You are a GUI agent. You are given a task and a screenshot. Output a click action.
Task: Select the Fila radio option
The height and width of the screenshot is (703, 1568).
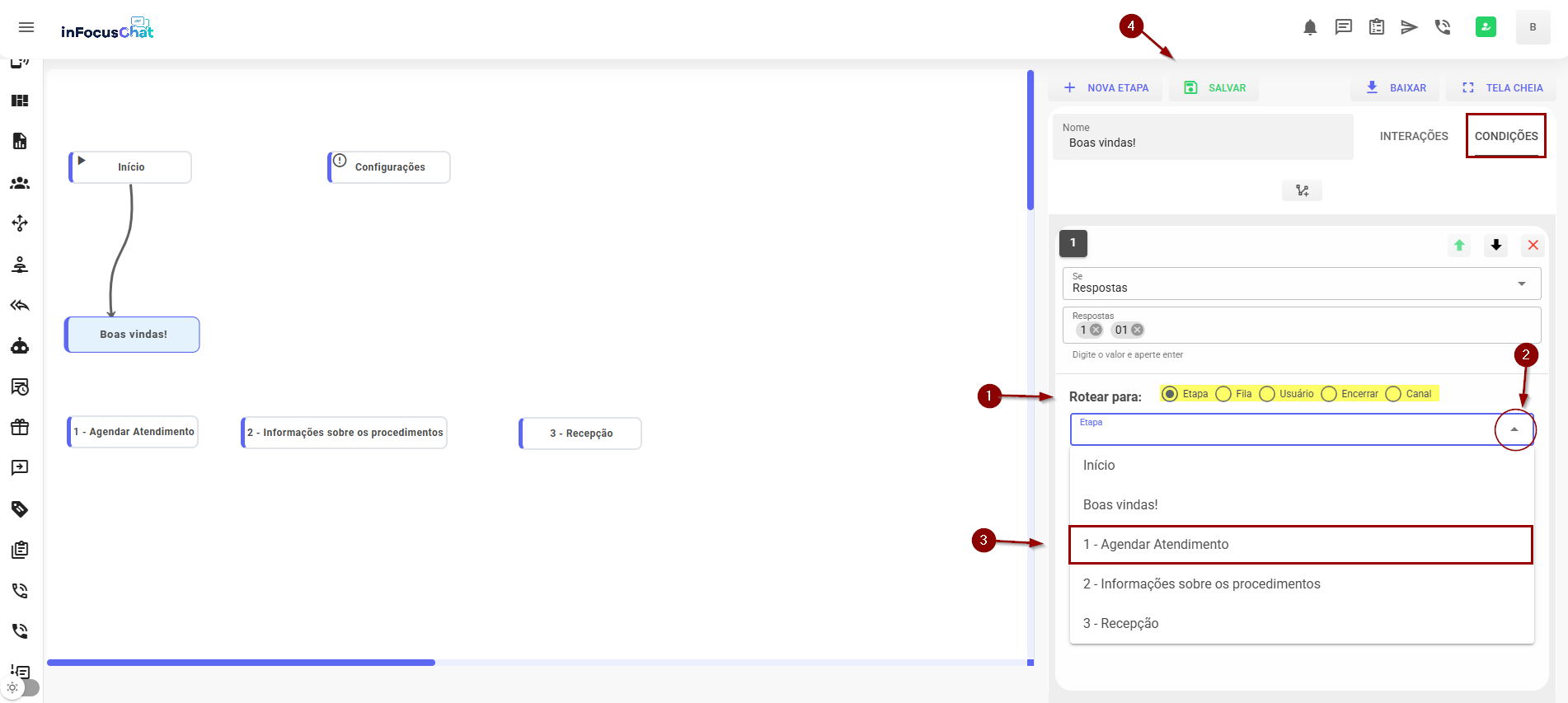(x=1224, y=394)
